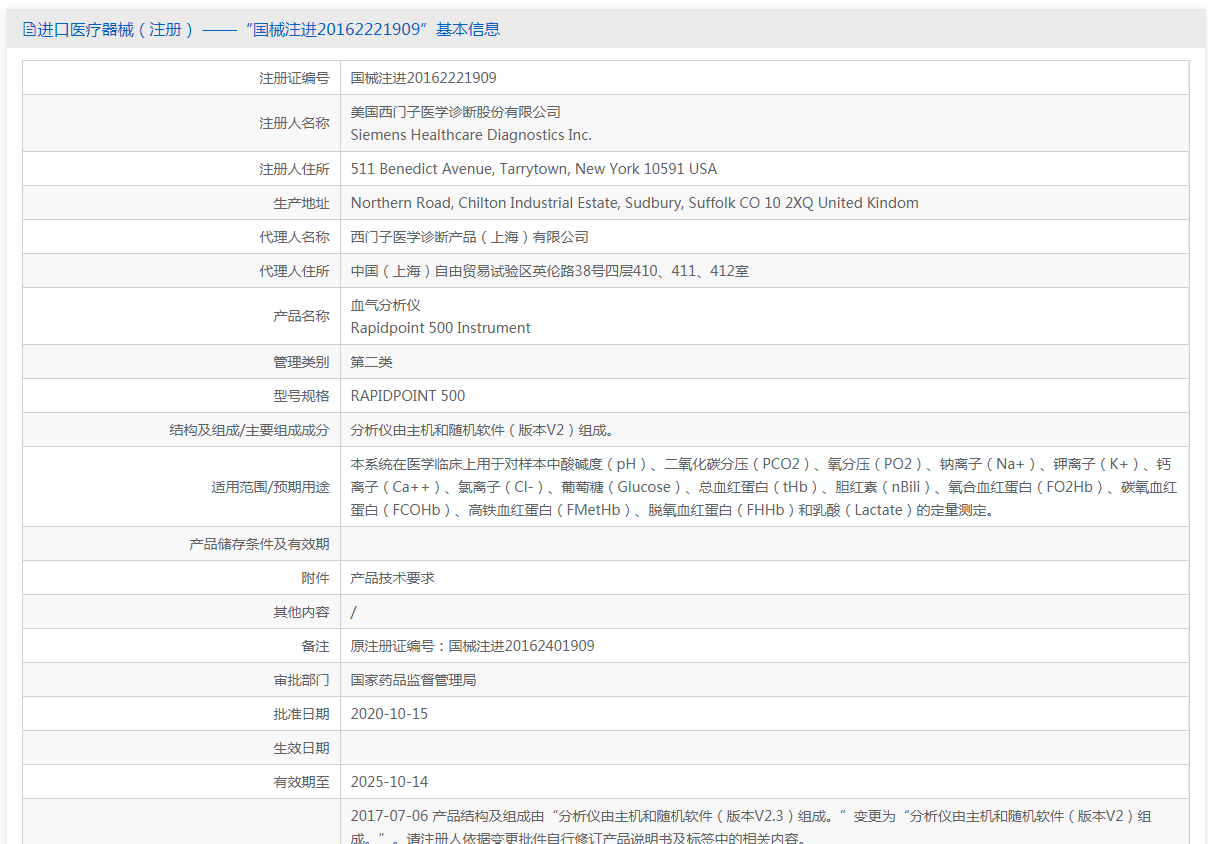The image size is (1208, 844).
Task: Click the attachment value 产品技术要求
Action: click(392, 578)
